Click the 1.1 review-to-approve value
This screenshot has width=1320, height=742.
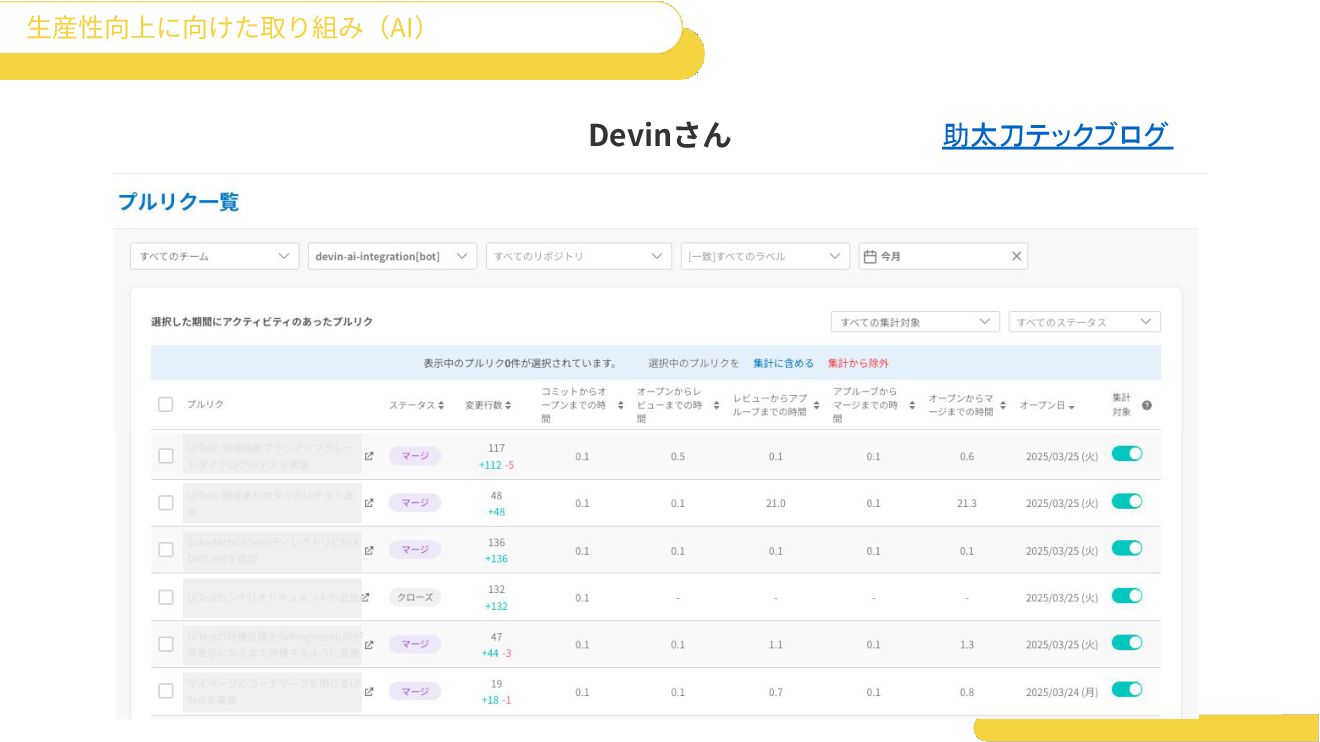775,645
